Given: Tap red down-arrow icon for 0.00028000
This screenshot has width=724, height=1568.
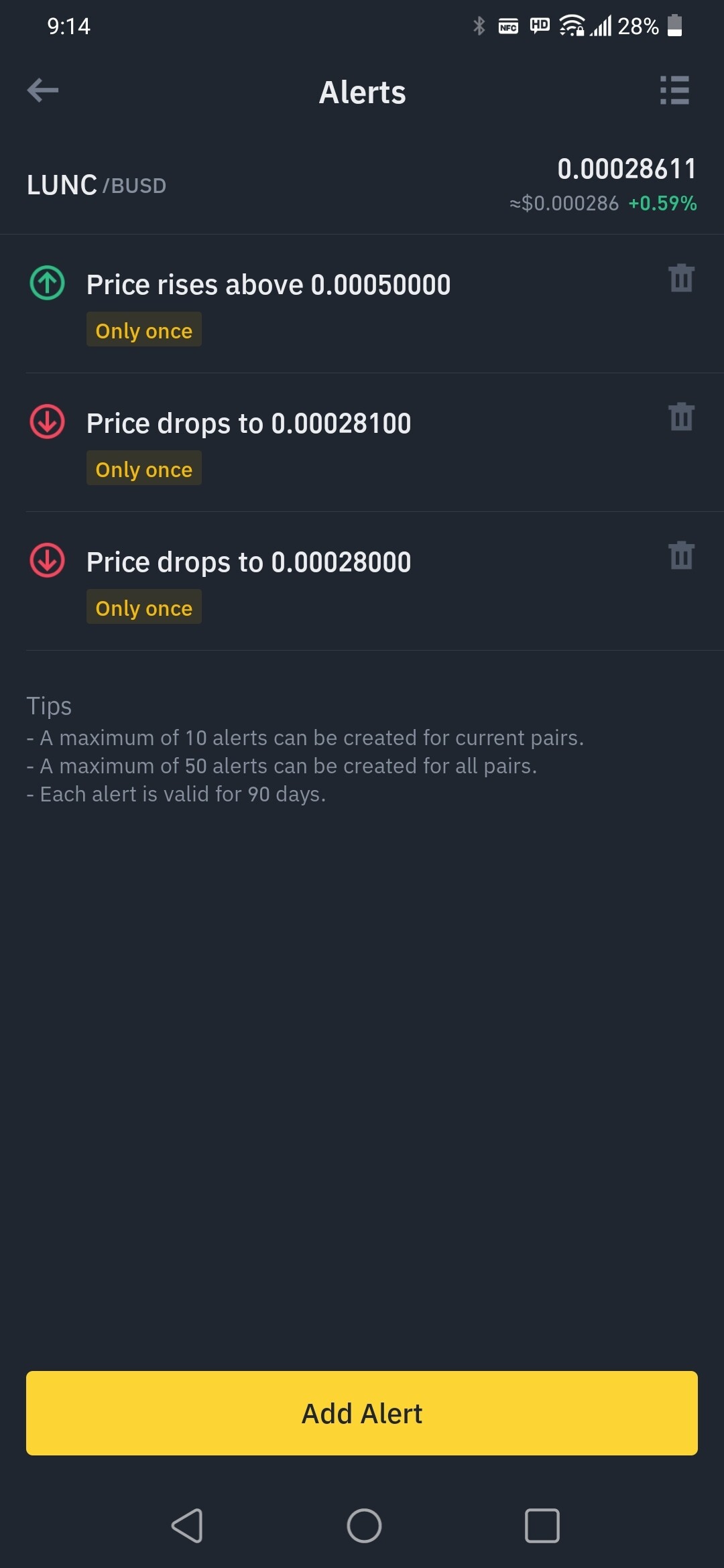Looking at the screenshot, I should tap(47, 560).
